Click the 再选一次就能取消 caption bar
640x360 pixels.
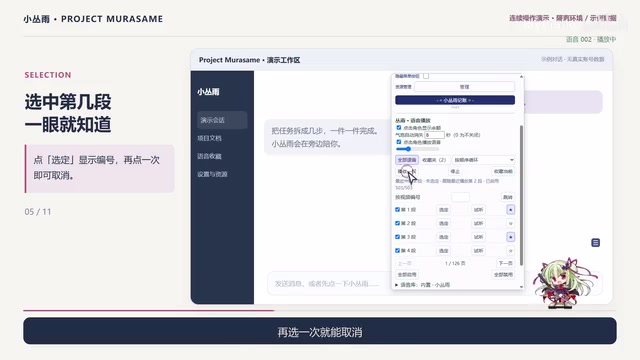tap(320, 331)
